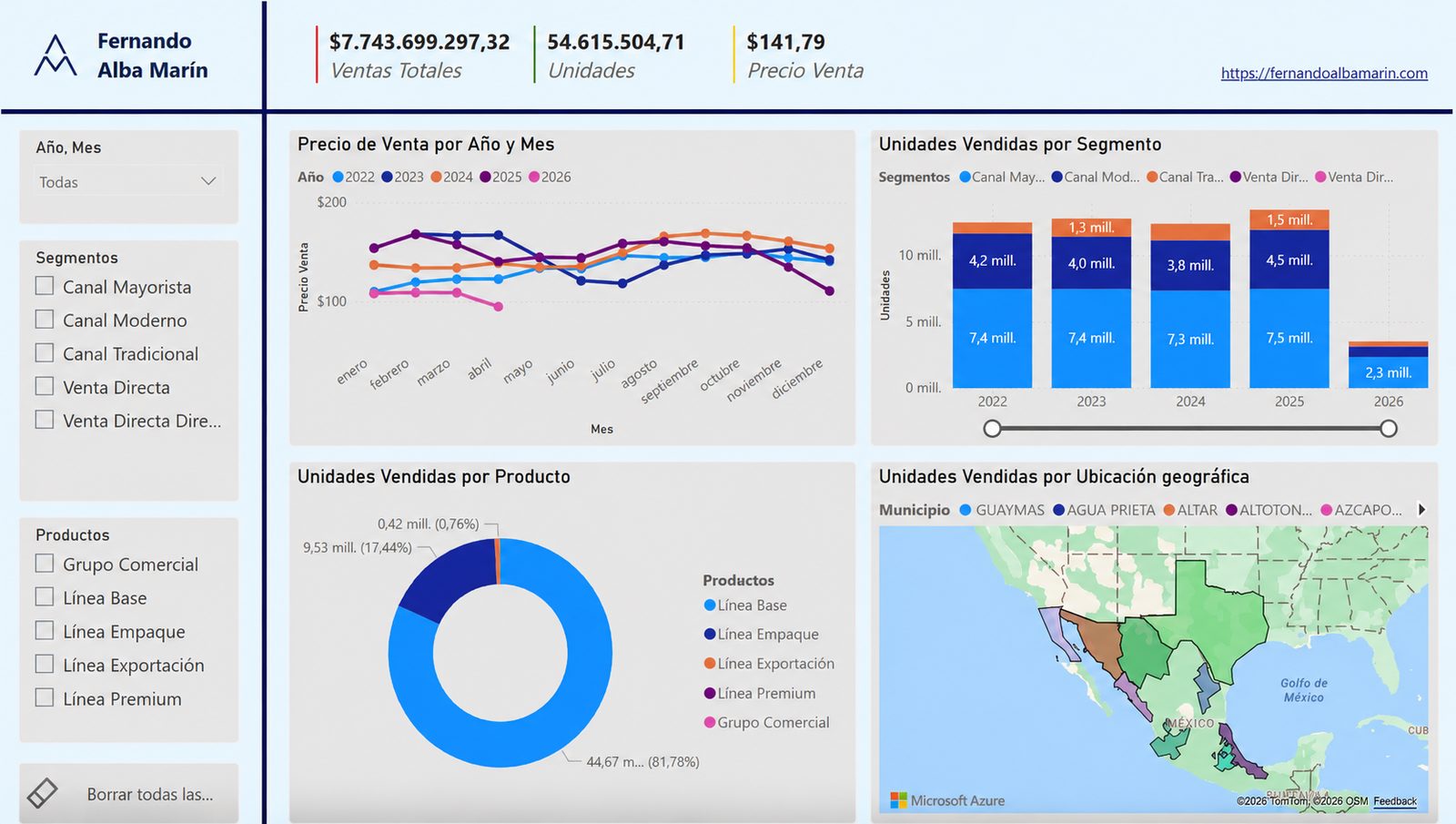This screenshot has height=824, width=1456.
Task: Click left handle of year range slider
Action: (993, 428)
